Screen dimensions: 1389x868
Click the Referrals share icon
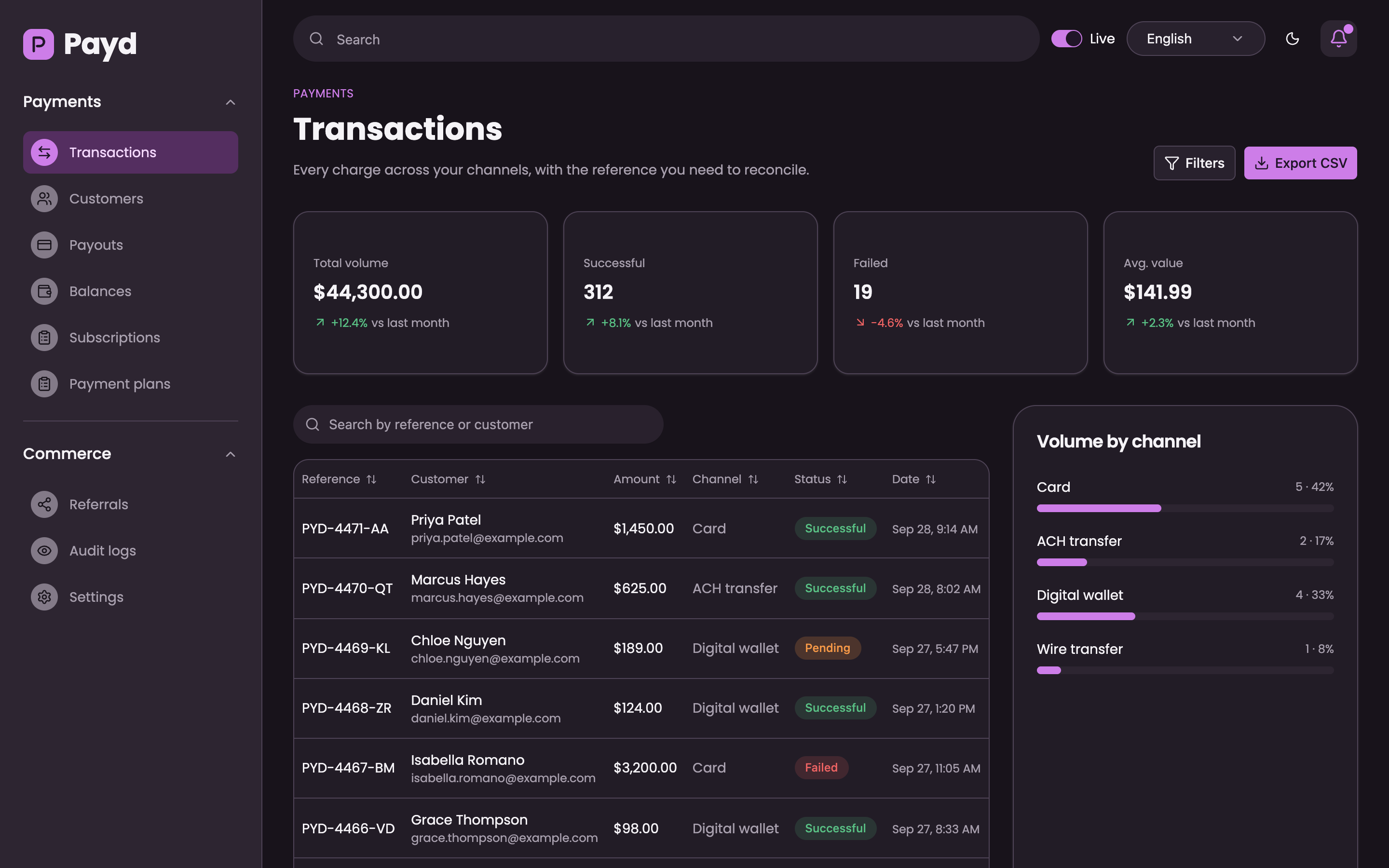click(x=44, y=504)
